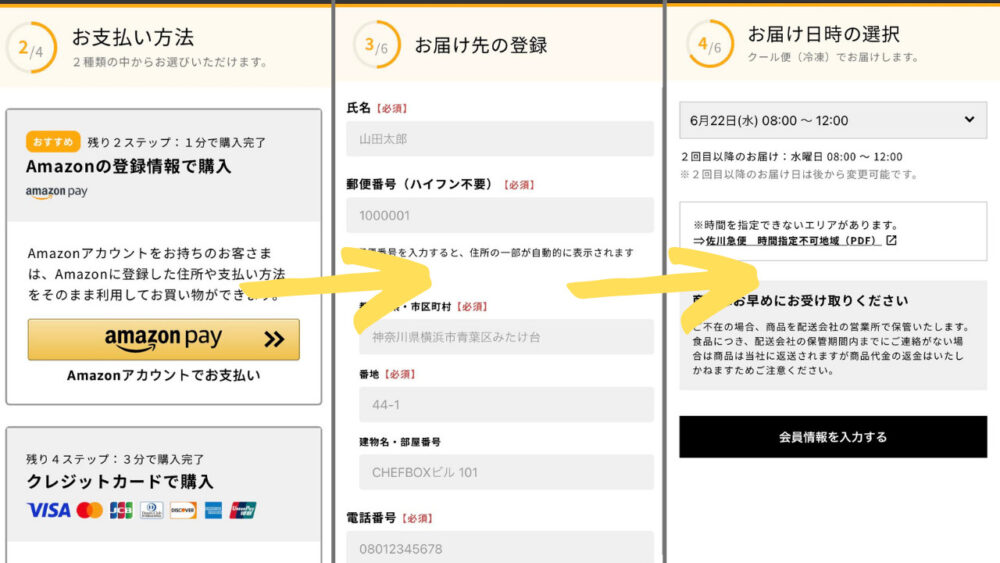Click the Amazonの登録情報で購入 heading
This screenshot has width=1000, height=563.
point(129,166)
